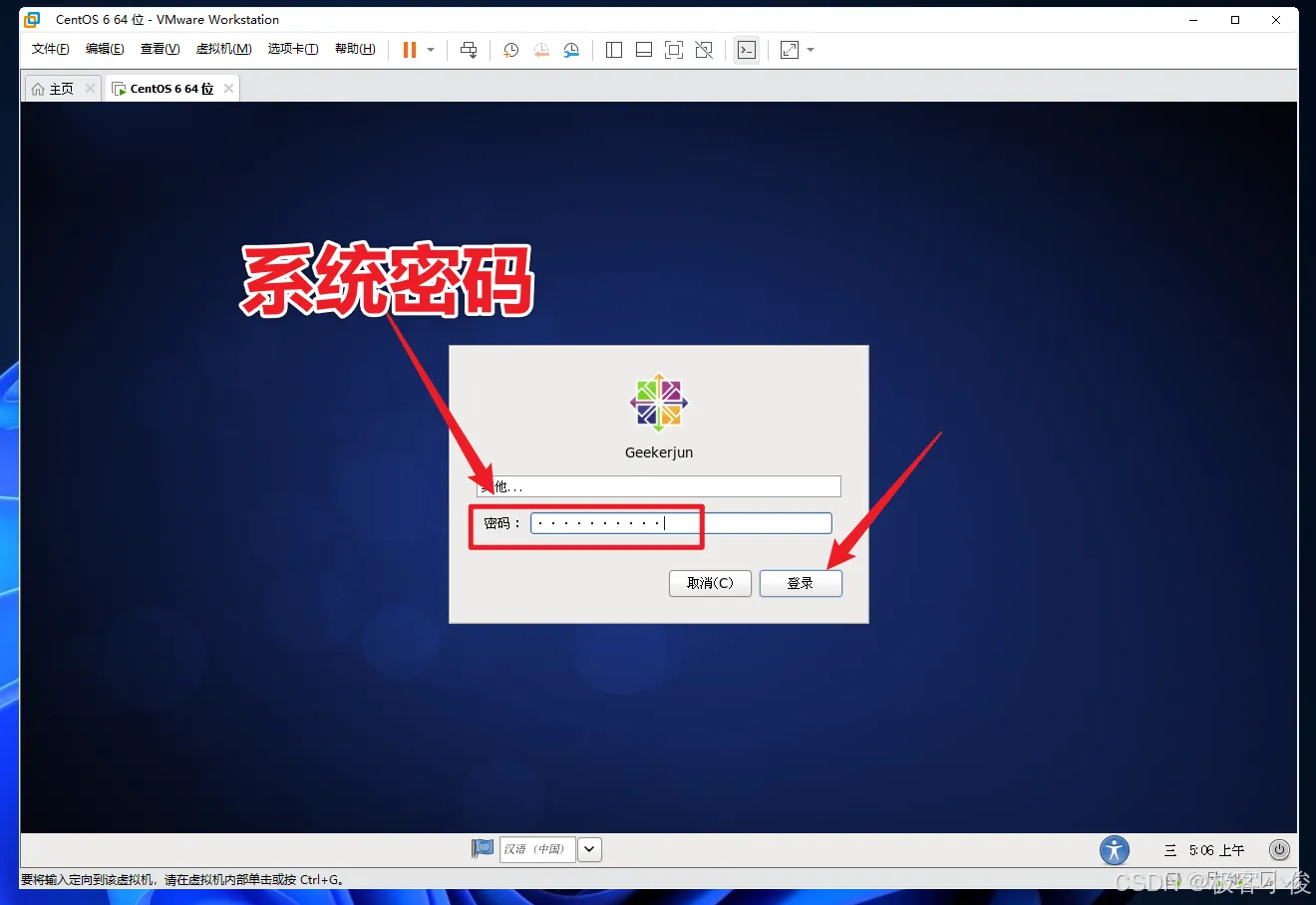Click the stretch guest display icon

pos(790,50)
